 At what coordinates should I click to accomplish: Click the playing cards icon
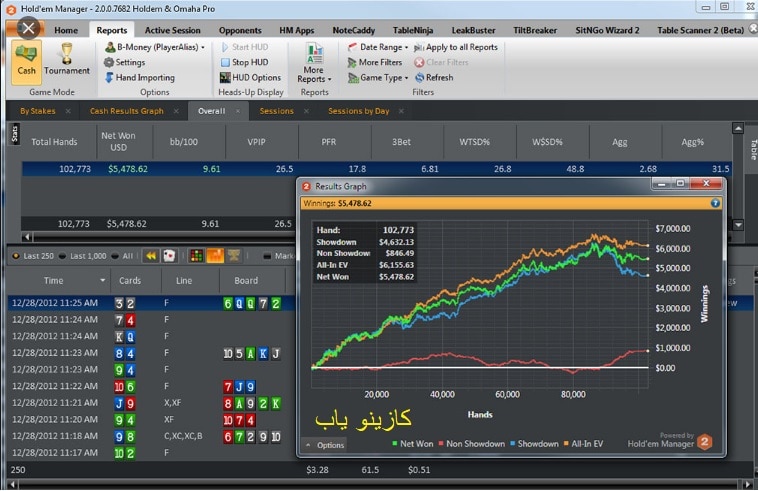coord(169,256)
